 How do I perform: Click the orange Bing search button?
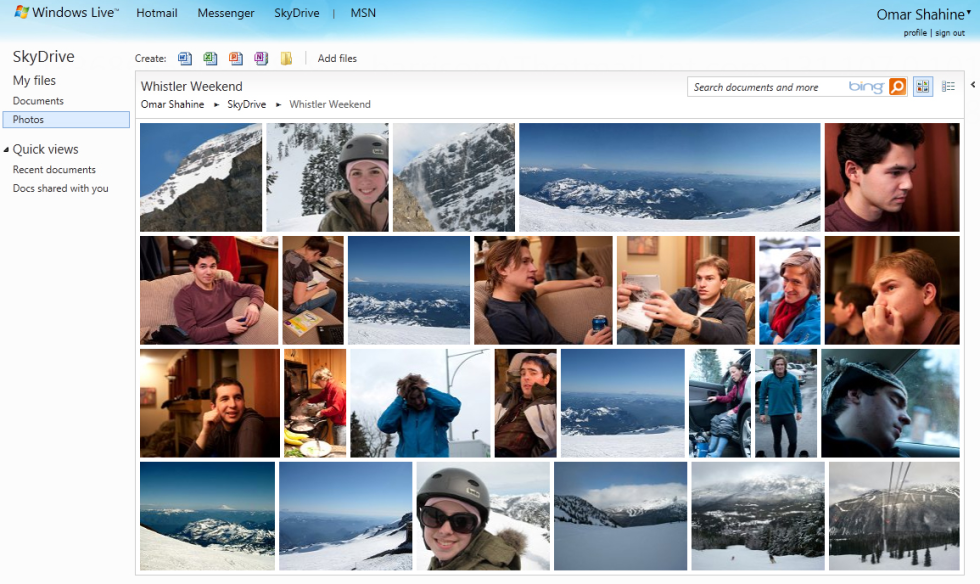click(x=897, y=87)
